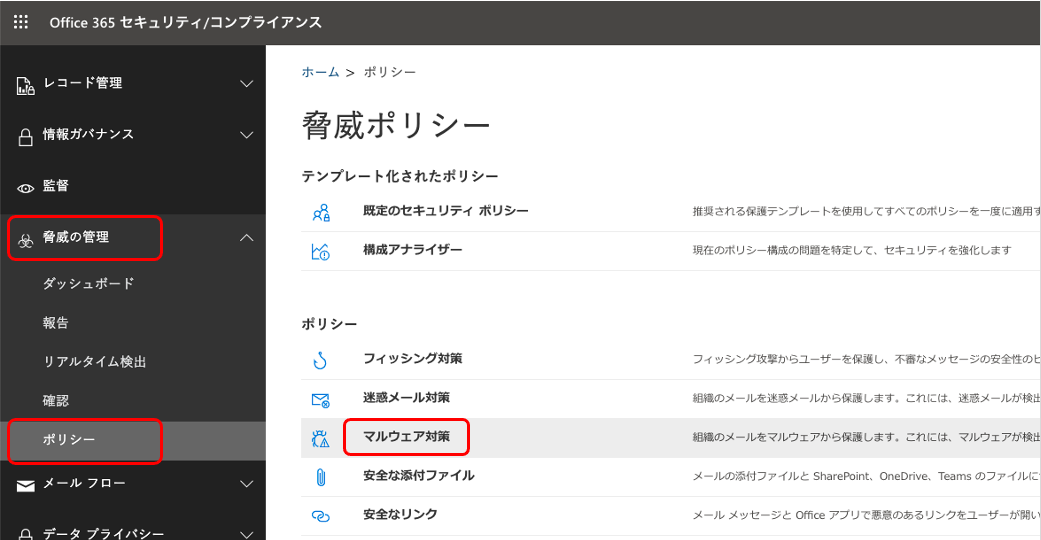This screenshot has height=540, width=1041.
Task: Click the anti-phishing hook icon
Action: pos(321,360)
